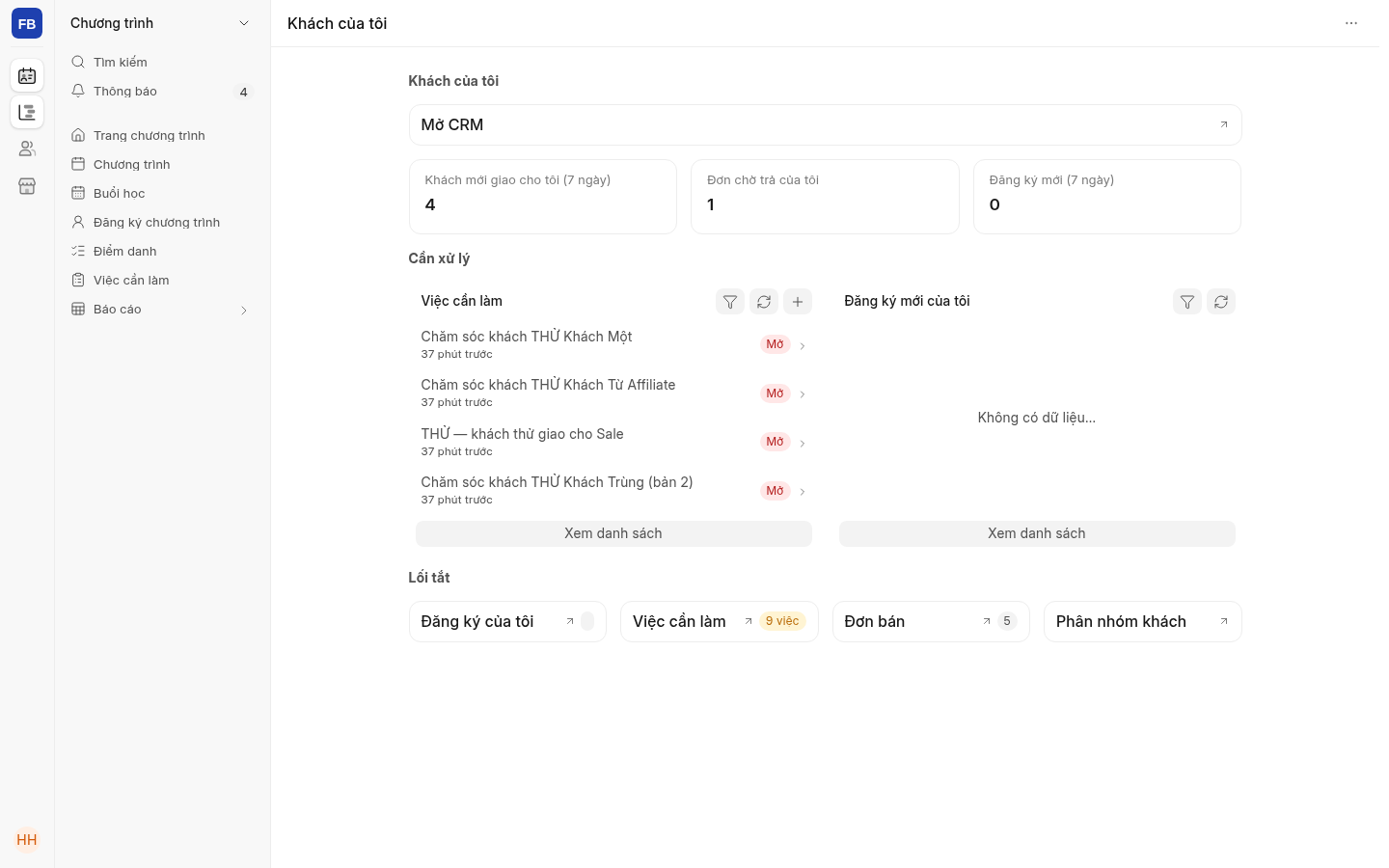Open the people icon in the left rail
This screenshot has width=1389, height=868.
27,149
